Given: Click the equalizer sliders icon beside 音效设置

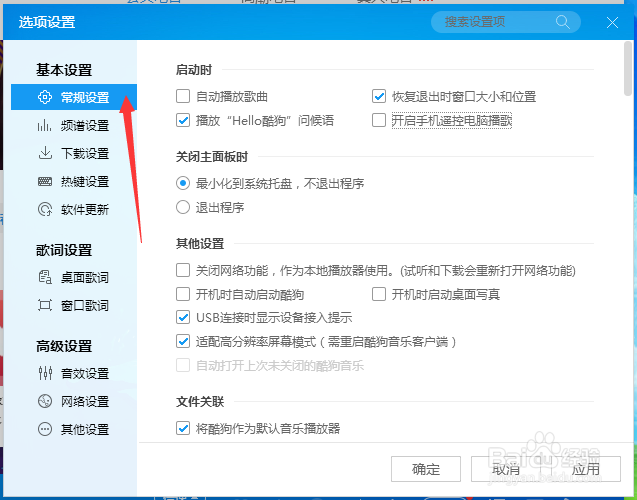Looking at the screenshot, I should point(45,373).
